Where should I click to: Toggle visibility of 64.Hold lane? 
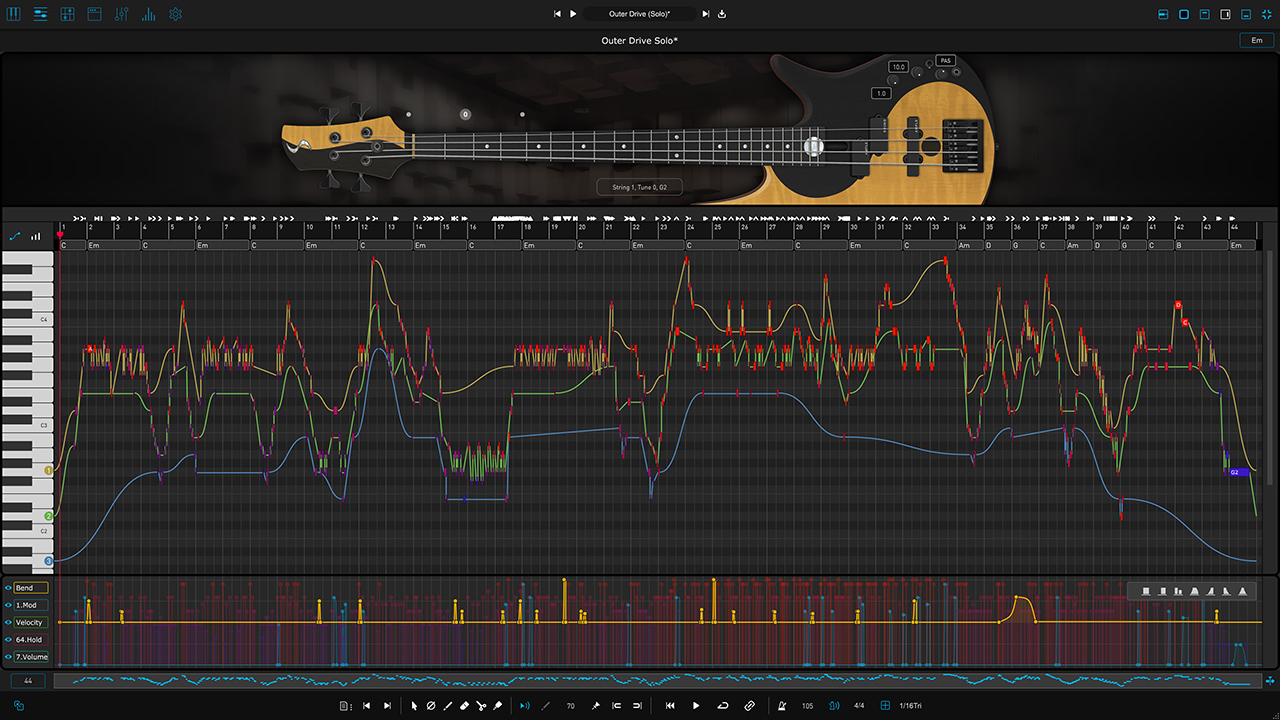[x=8, y=639]
